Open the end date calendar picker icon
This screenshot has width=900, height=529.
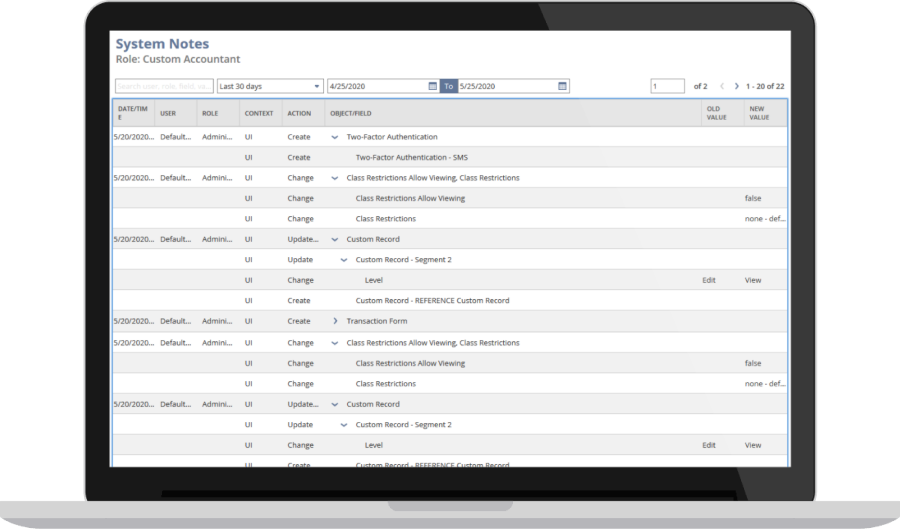tap(562, 86)
